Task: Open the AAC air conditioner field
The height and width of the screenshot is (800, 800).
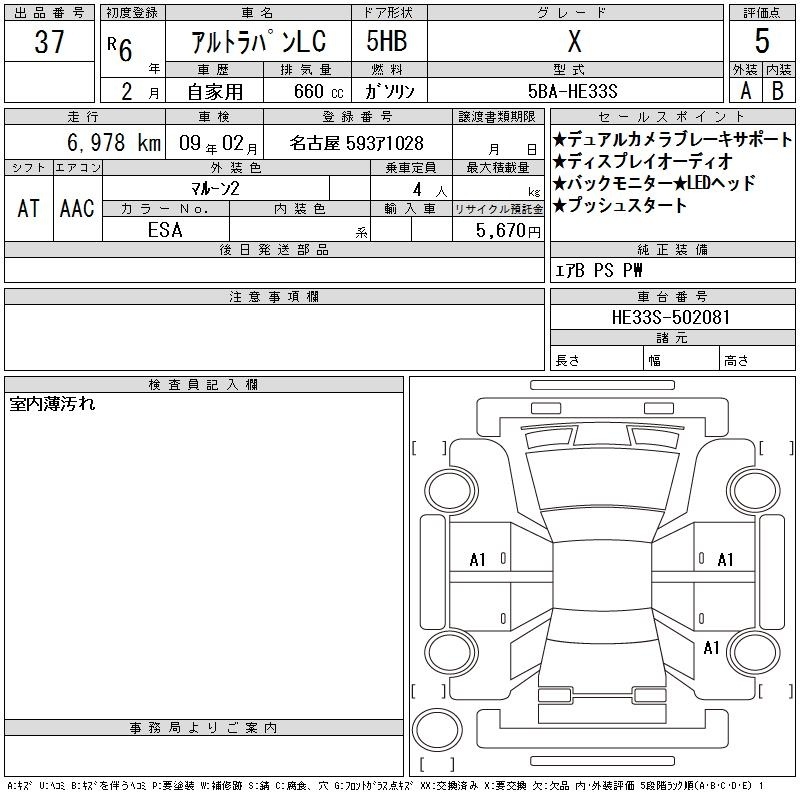Action: 77,208
